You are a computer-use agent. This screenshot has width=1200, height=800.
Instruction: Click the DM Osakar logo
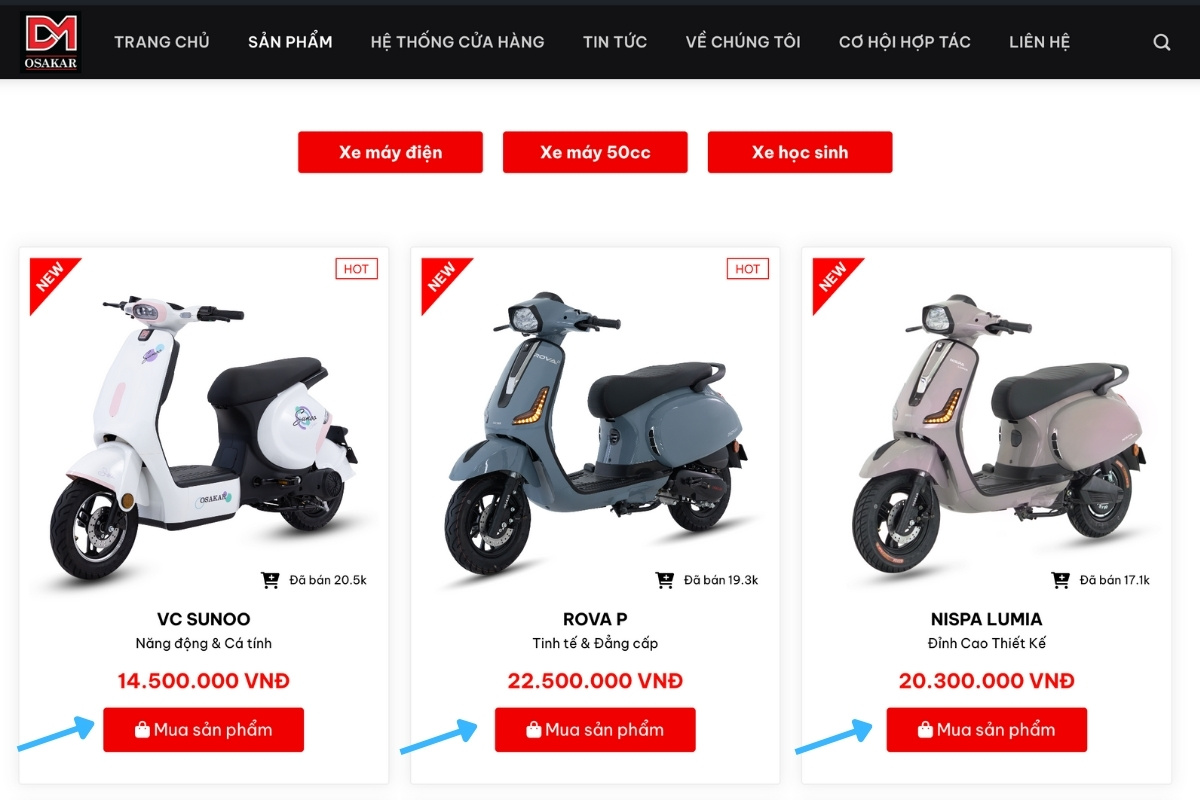[51, 43]
